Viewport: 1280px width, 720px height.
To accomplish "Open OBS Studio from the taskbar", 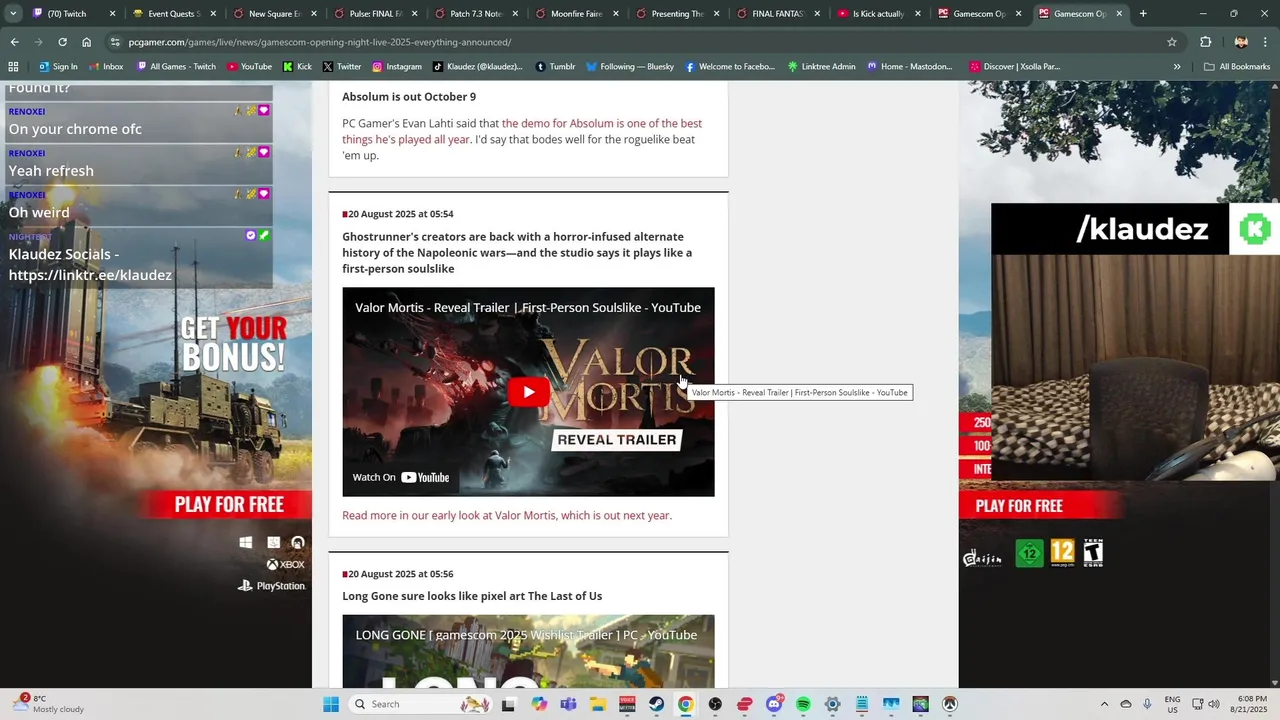I will pos(715,704).
